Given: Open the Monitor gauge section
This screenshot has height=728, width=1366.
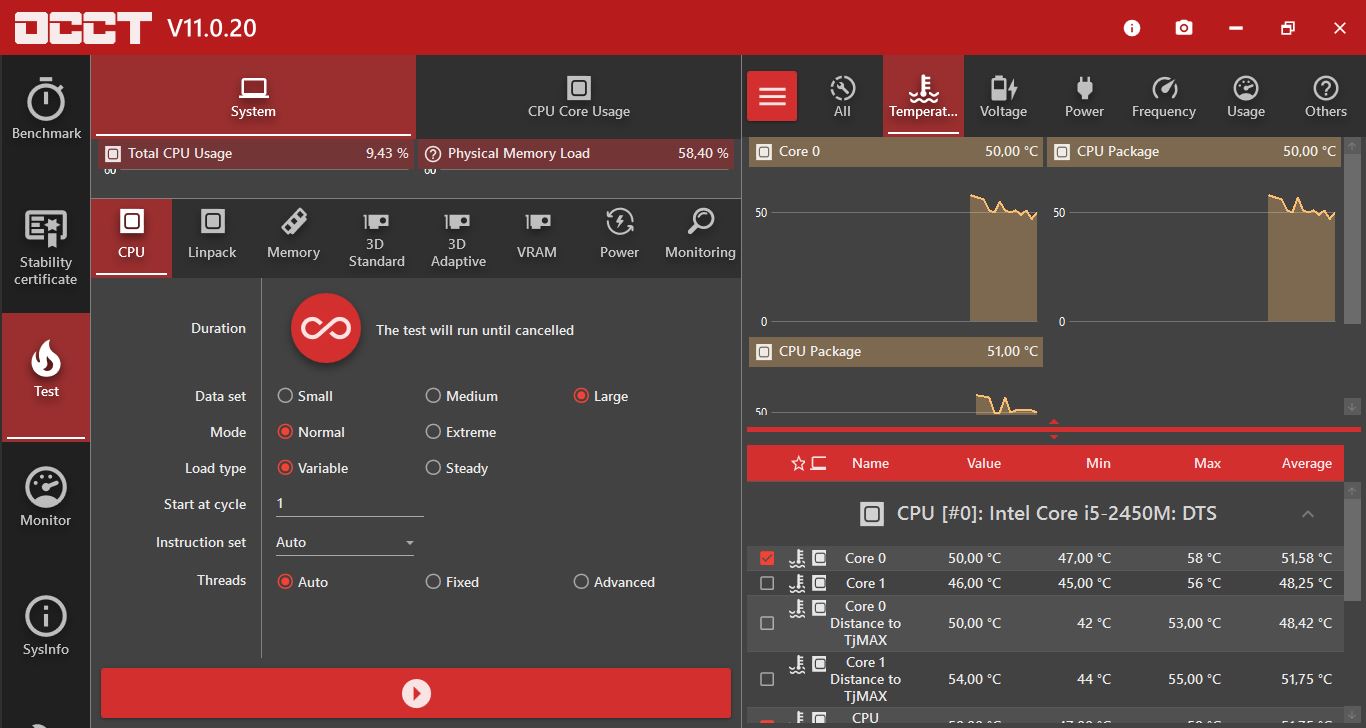Looking at the screenshot, I should (46, 498).
